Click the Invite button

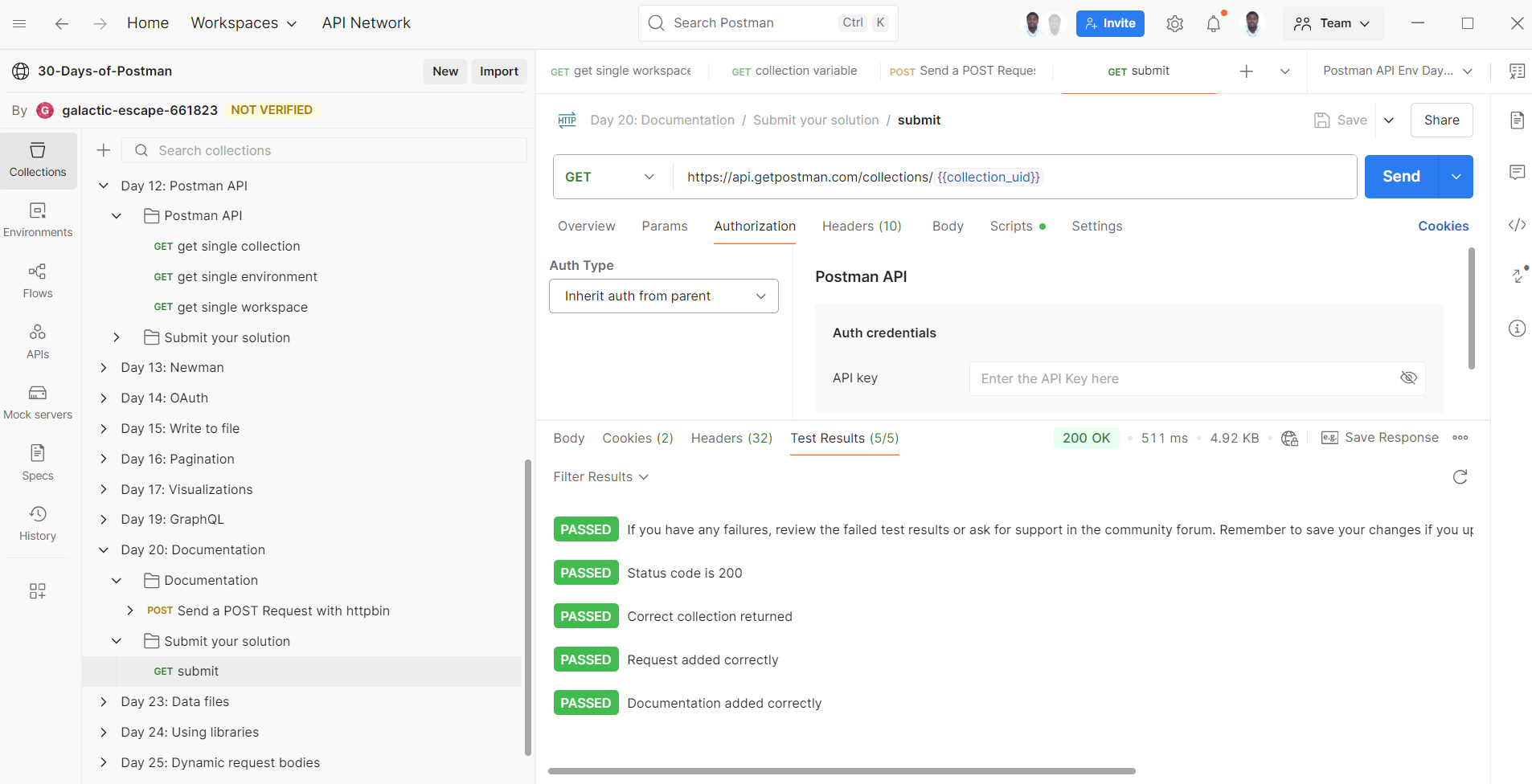1110,23
